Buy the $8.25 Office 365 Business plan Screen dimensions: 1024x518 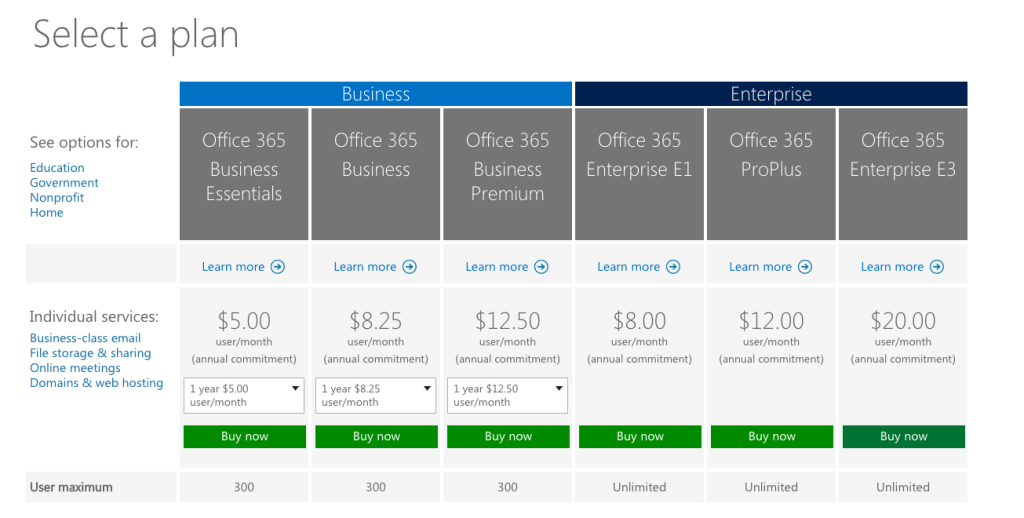pos(376,436)
